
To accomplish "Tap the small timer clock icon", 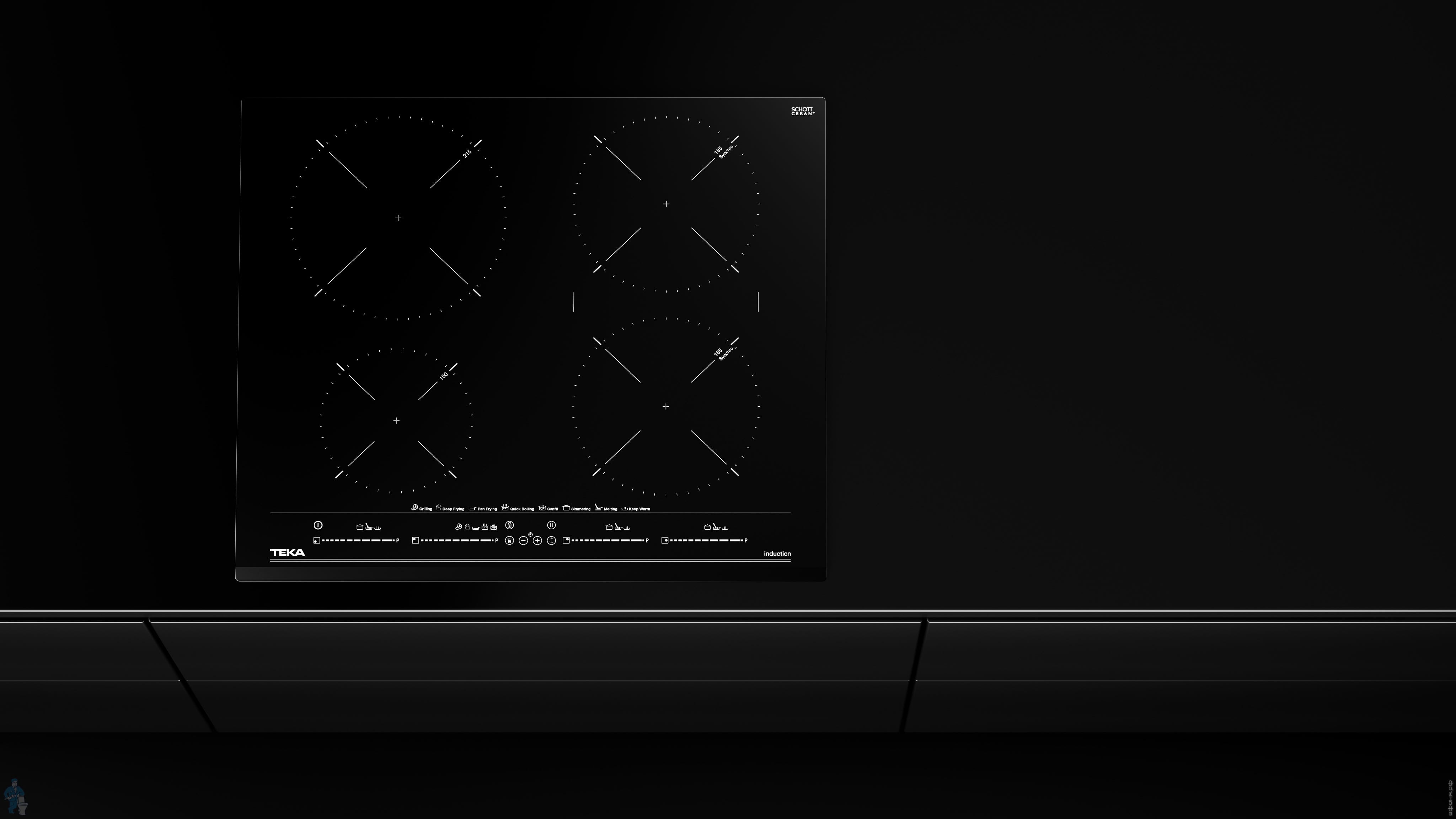I will [531, 535].
